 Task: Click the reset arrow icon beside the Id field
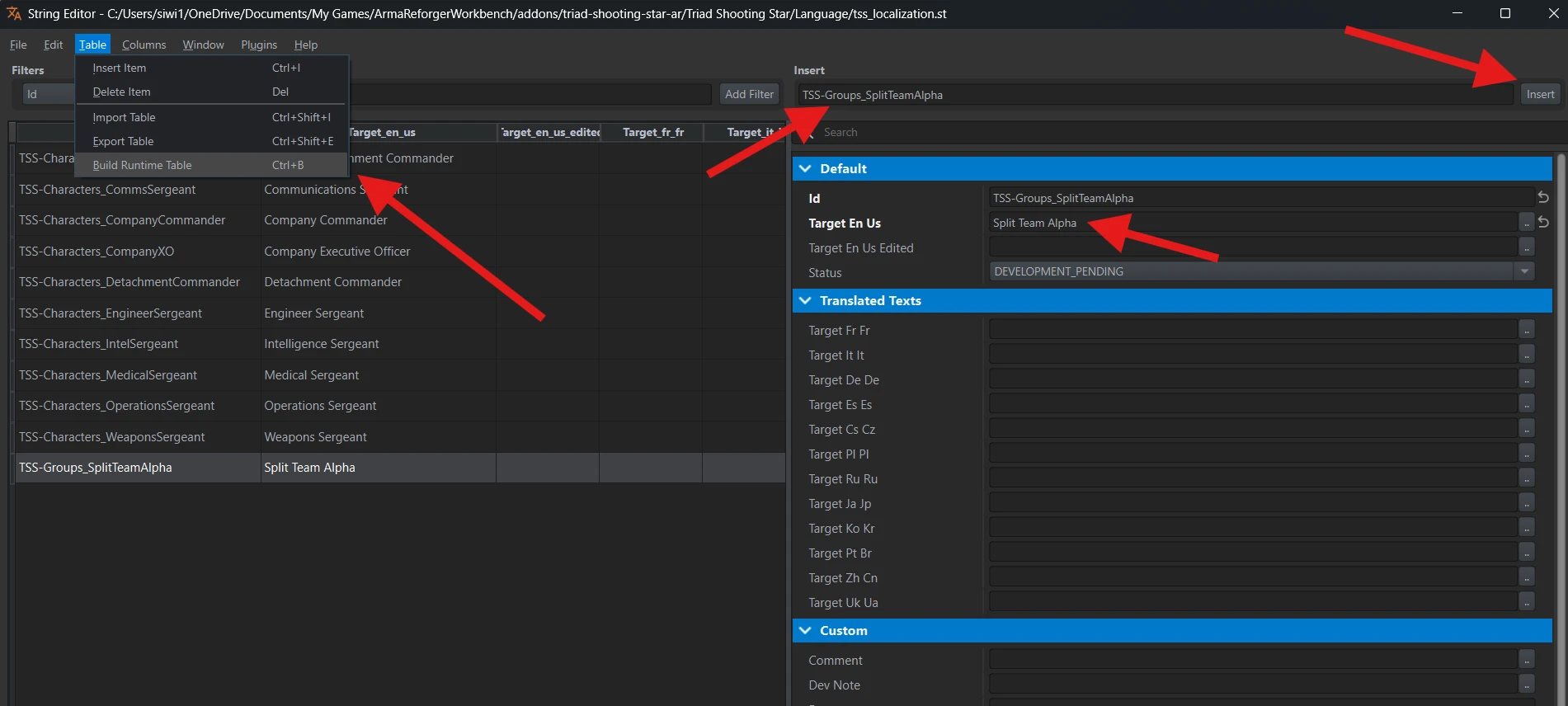1542,198
